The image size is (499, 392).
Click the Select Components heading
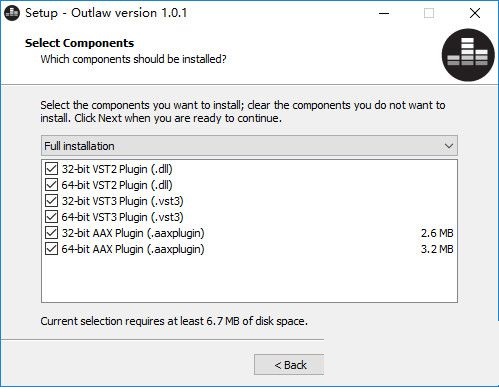pyautogui.click(x=79, y=43)
